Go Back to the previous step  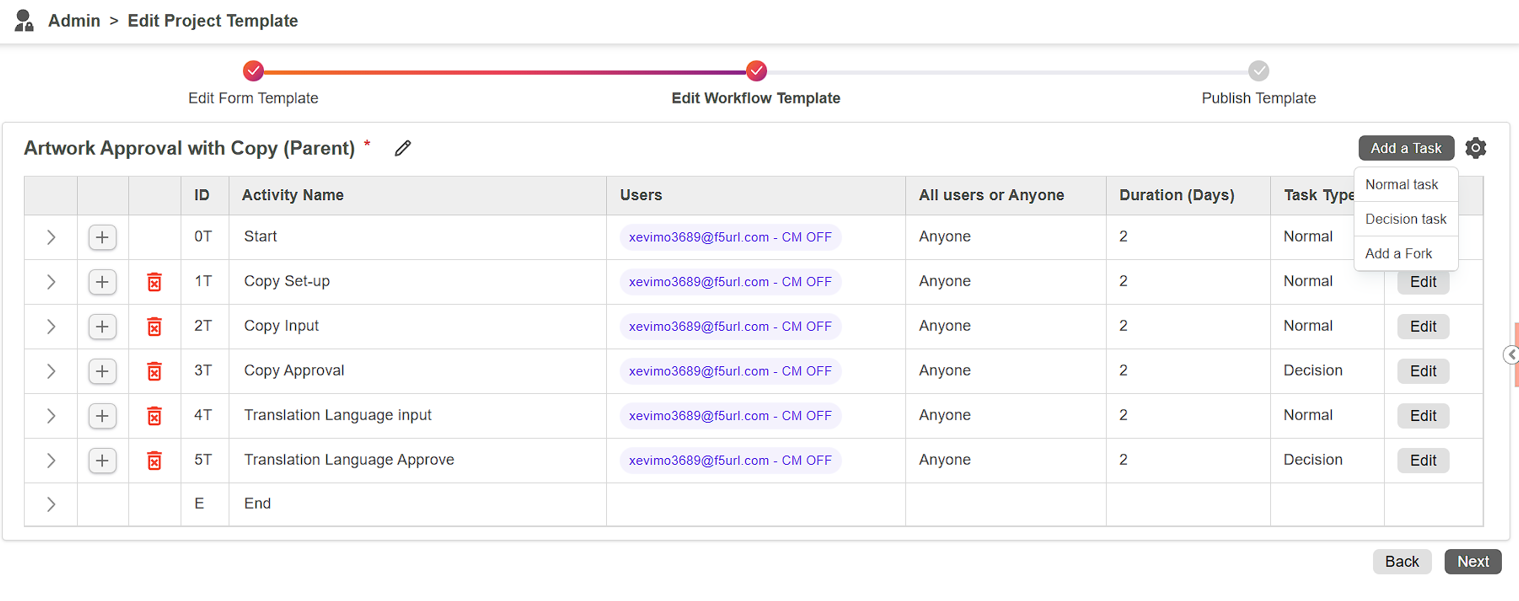[1401, 562]
